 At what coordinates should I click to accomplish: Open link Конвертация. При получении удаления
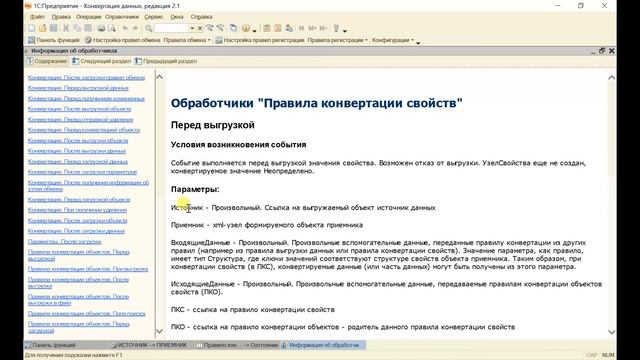coord(77,210)
